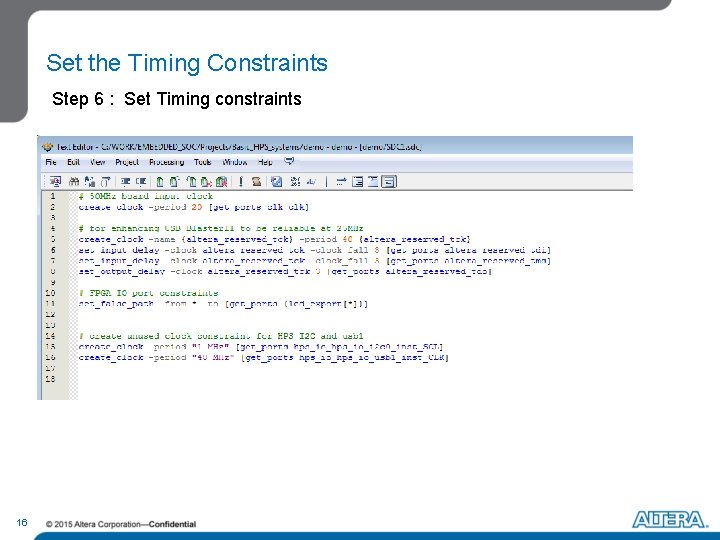
Task: Click the create_clock "48 MHz" usb1 CLK line
Action: [x=264, y=357]
